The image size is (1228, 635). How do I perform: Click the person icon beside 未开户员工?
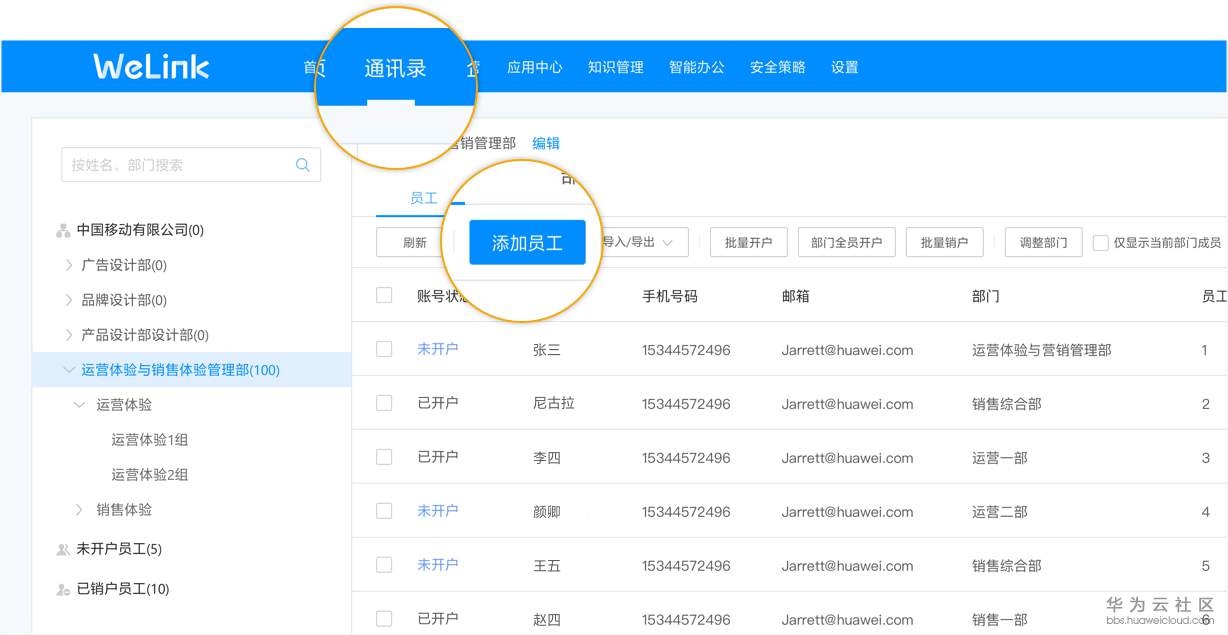(x=63, y=549)
